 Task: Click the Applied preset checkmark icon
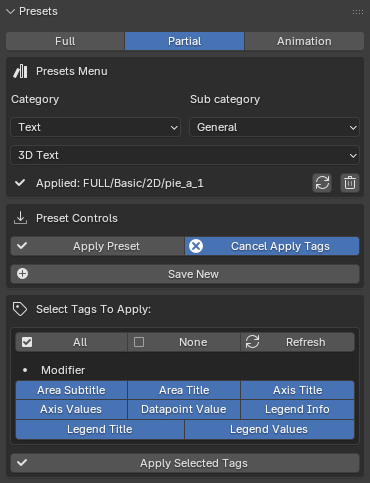tap(20, 183)
